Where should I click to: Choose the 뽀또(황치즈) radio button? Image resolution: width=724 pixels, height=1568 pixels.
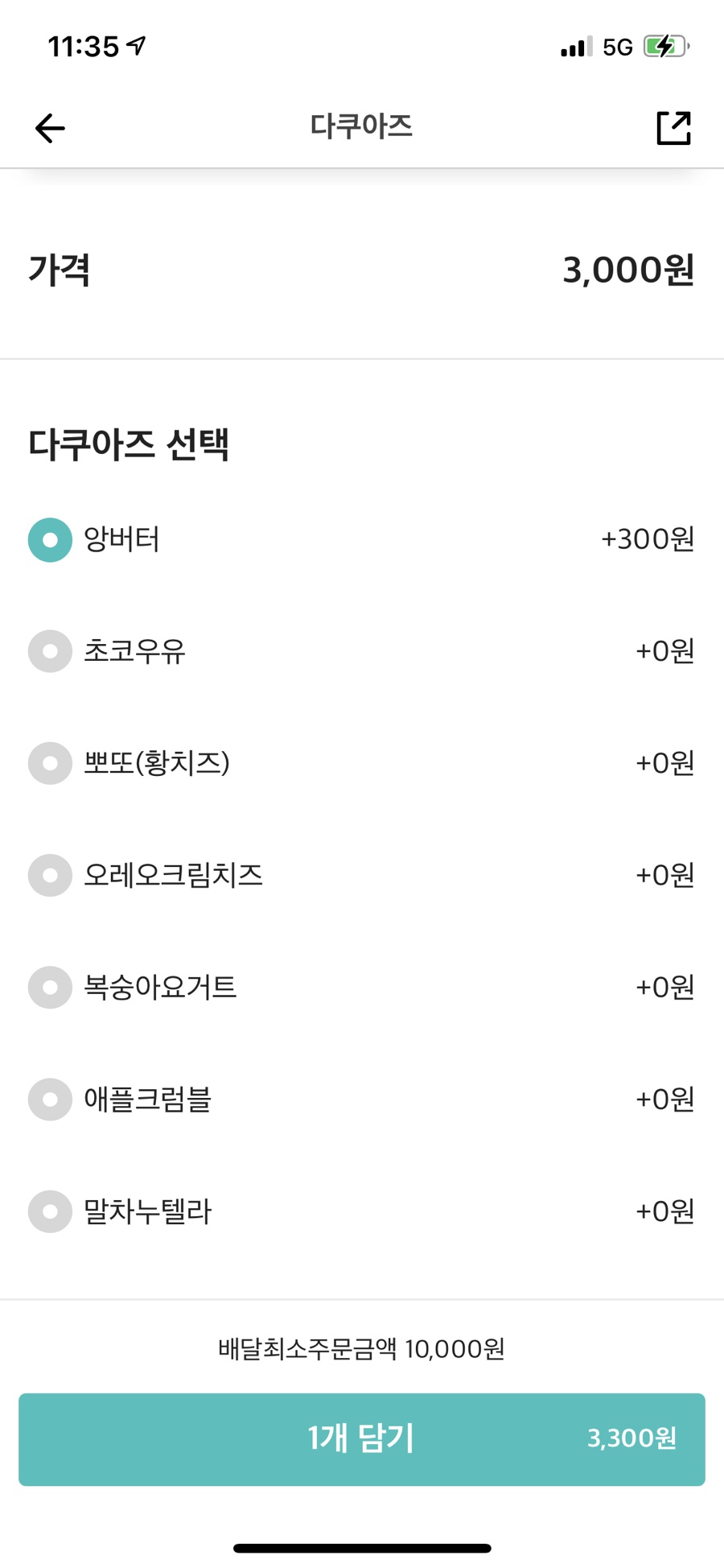tap(50, 763)
